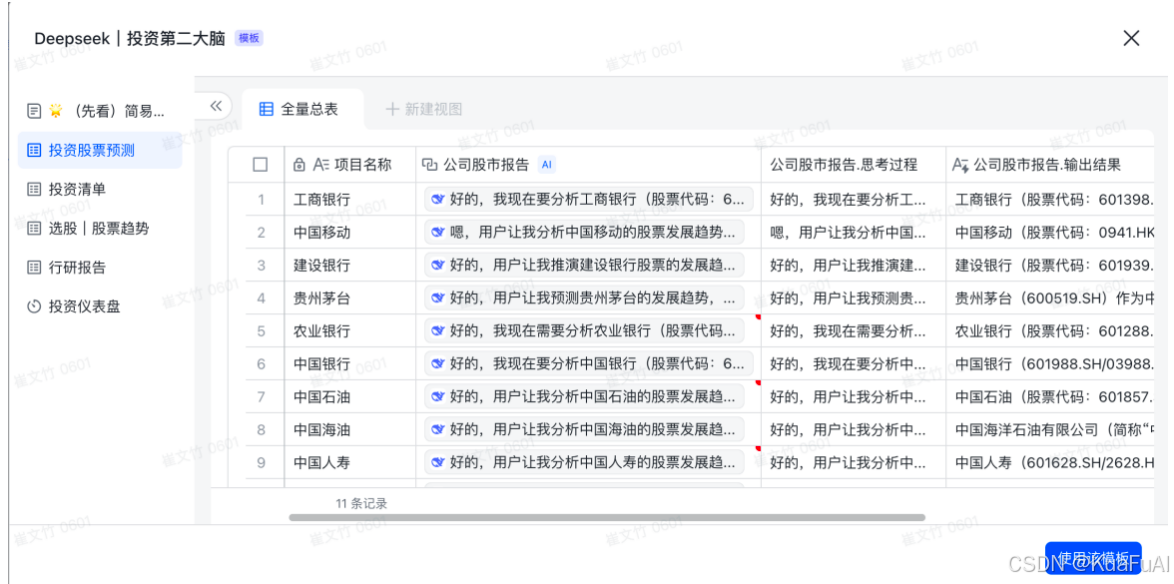Click the table icon beside 行研报告

(x=34, y=267)
